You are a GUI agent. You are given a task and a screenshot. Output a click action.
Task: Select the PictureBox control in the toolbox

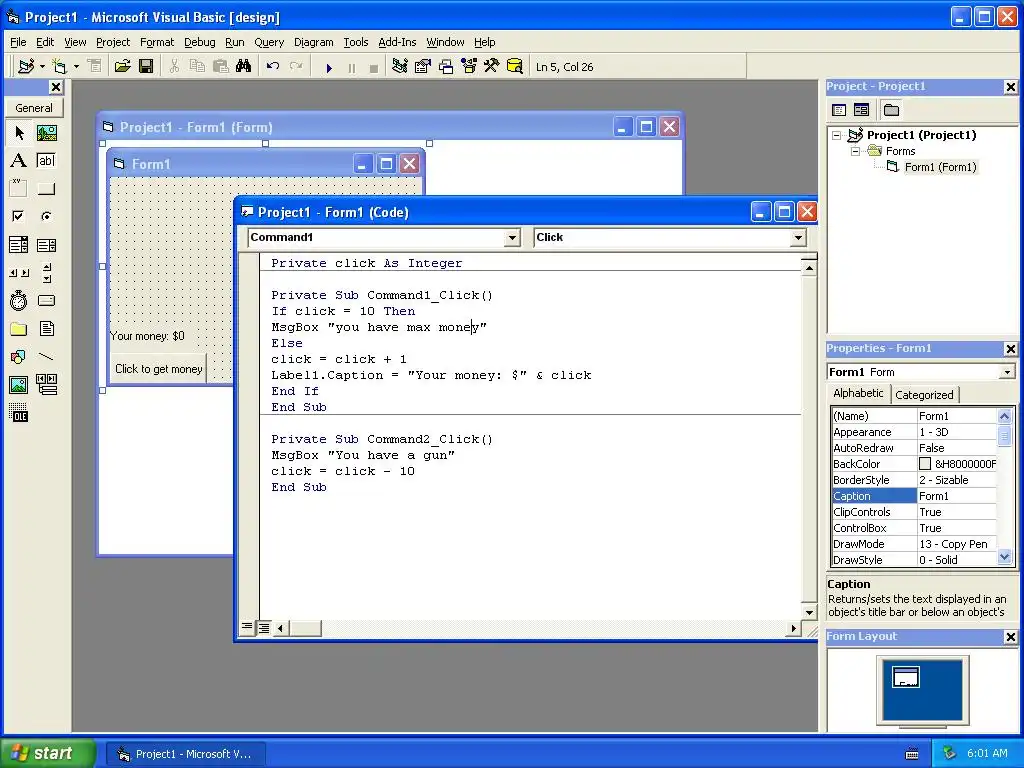[46, 133]
